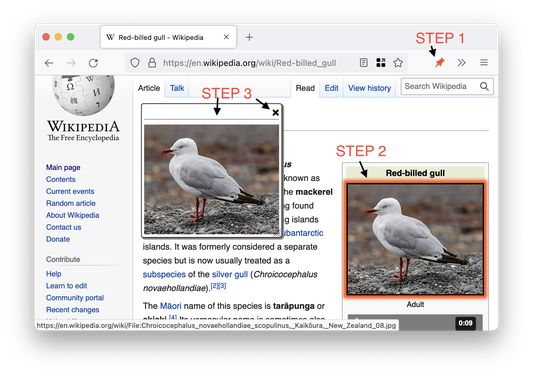Click the red pushpin extension icon
This screenshot has height=376, width=533.
coord(440,63)
